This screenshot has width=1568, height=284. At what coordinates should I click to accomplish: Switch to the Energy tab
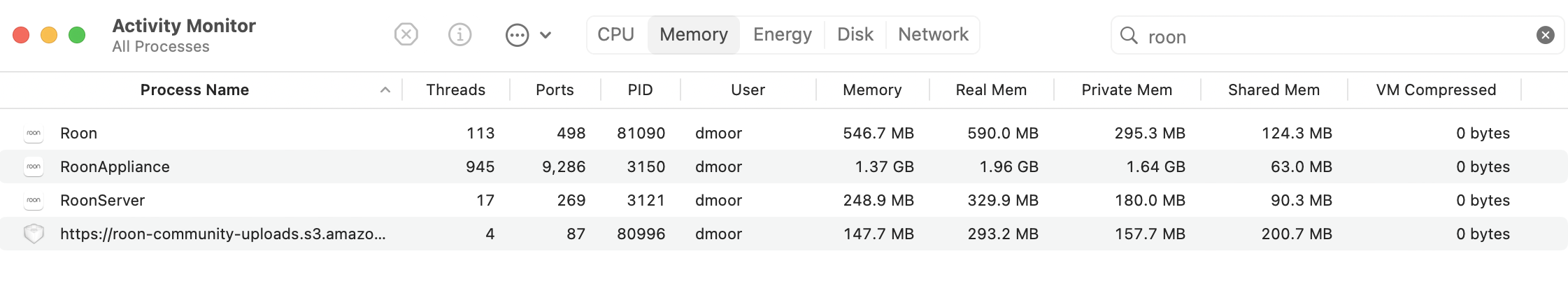point(783,34)
